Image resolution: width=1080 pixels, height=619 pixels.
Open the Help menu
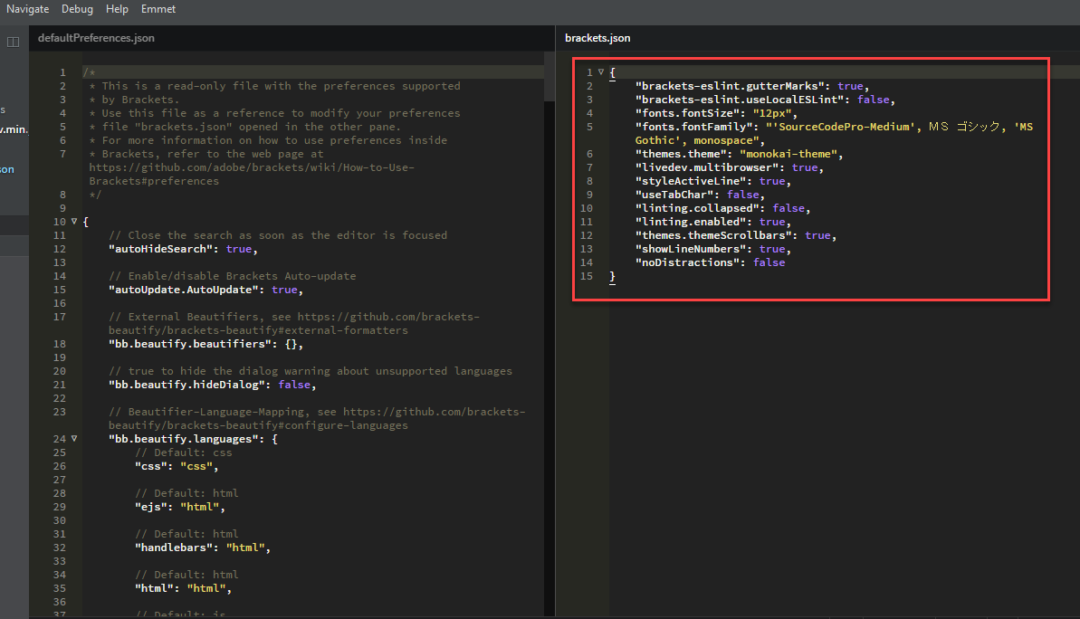(117, 9)
